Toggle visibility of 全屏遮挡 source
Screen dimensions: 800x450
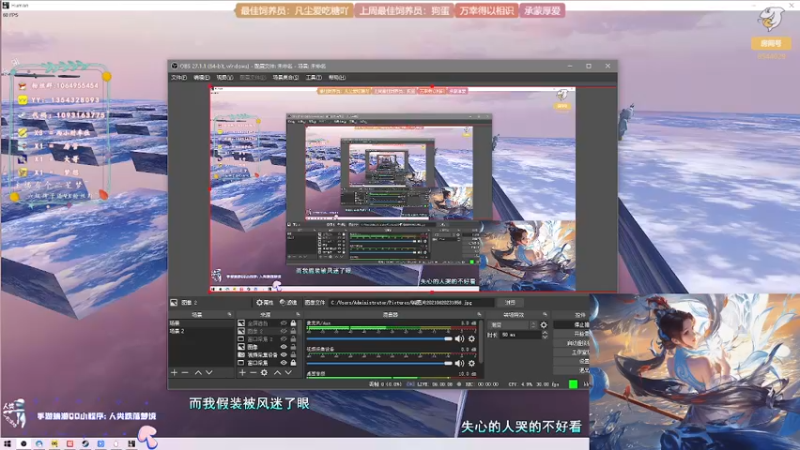284,323
